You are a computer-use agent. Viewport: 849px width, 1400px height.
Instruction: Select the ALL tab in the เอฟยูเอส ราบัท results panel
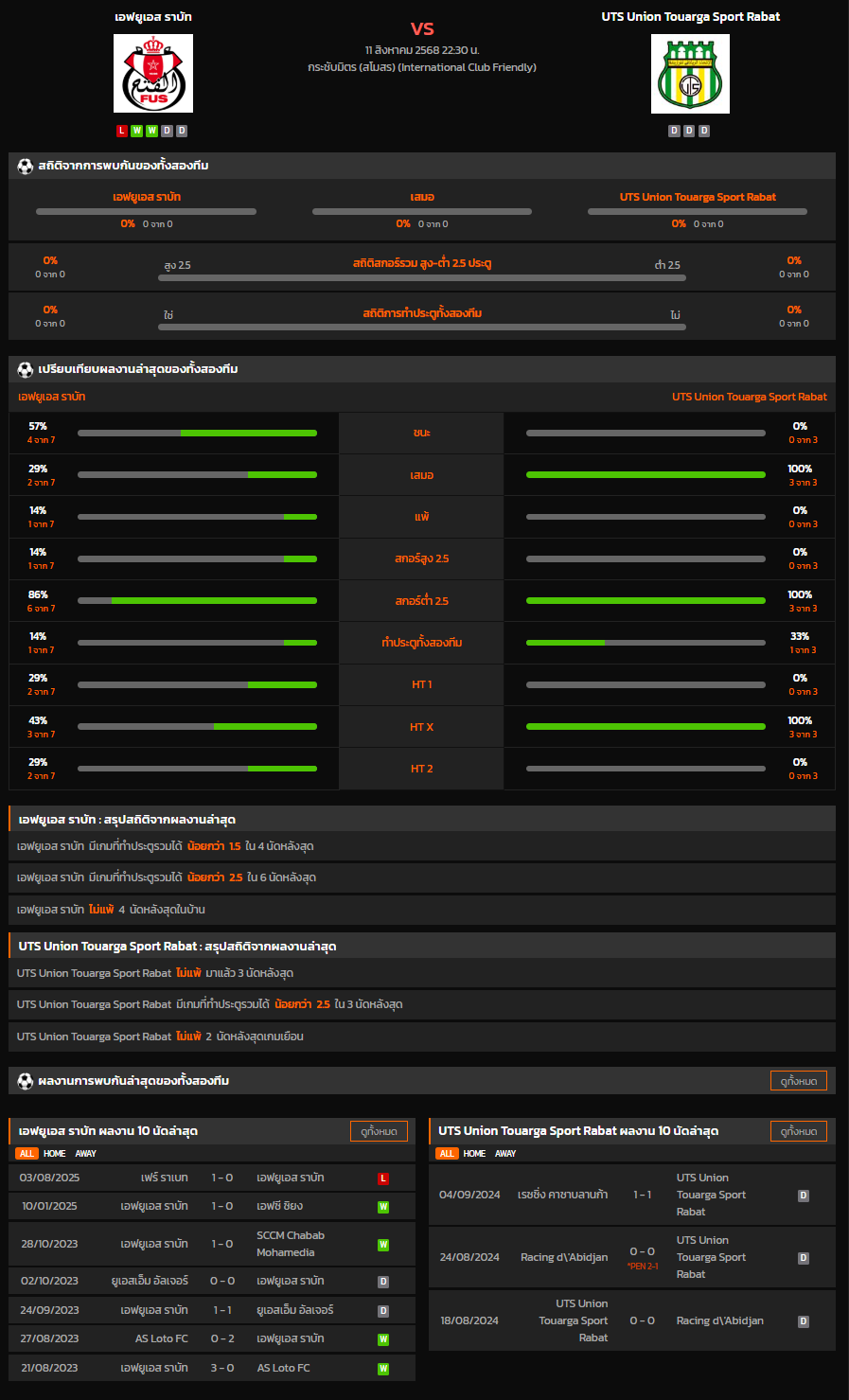pyautogui.click(x=27, y=1154)
